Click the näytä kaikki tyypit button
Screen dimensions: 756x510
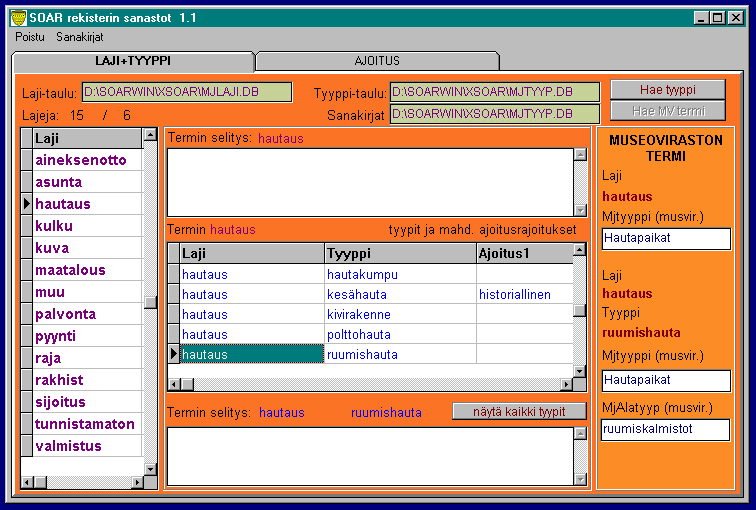pyautogui.click(x=520, y=411)
